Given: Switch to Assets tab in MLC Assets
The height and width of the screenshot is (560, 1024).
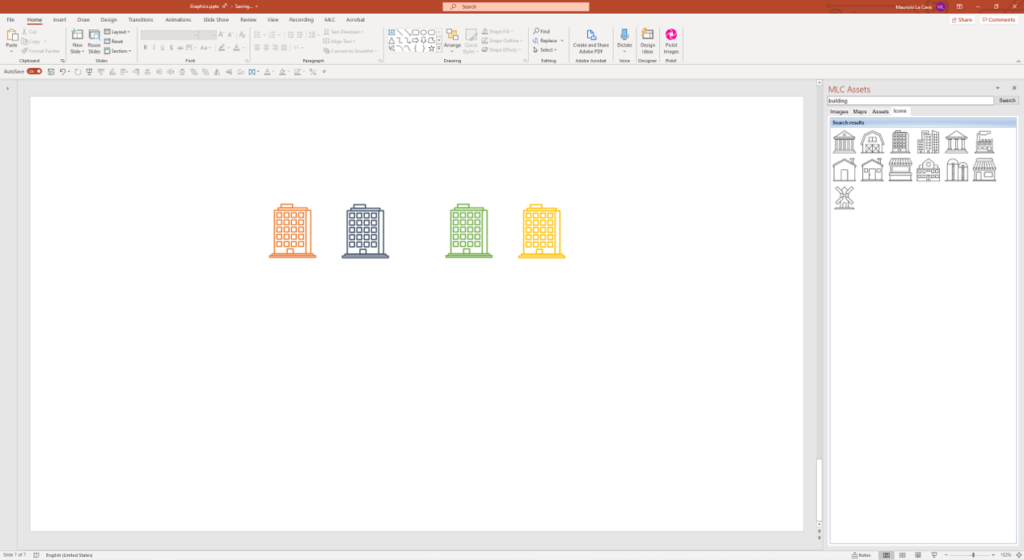Looking at the screenshot, I should [880, 112].
